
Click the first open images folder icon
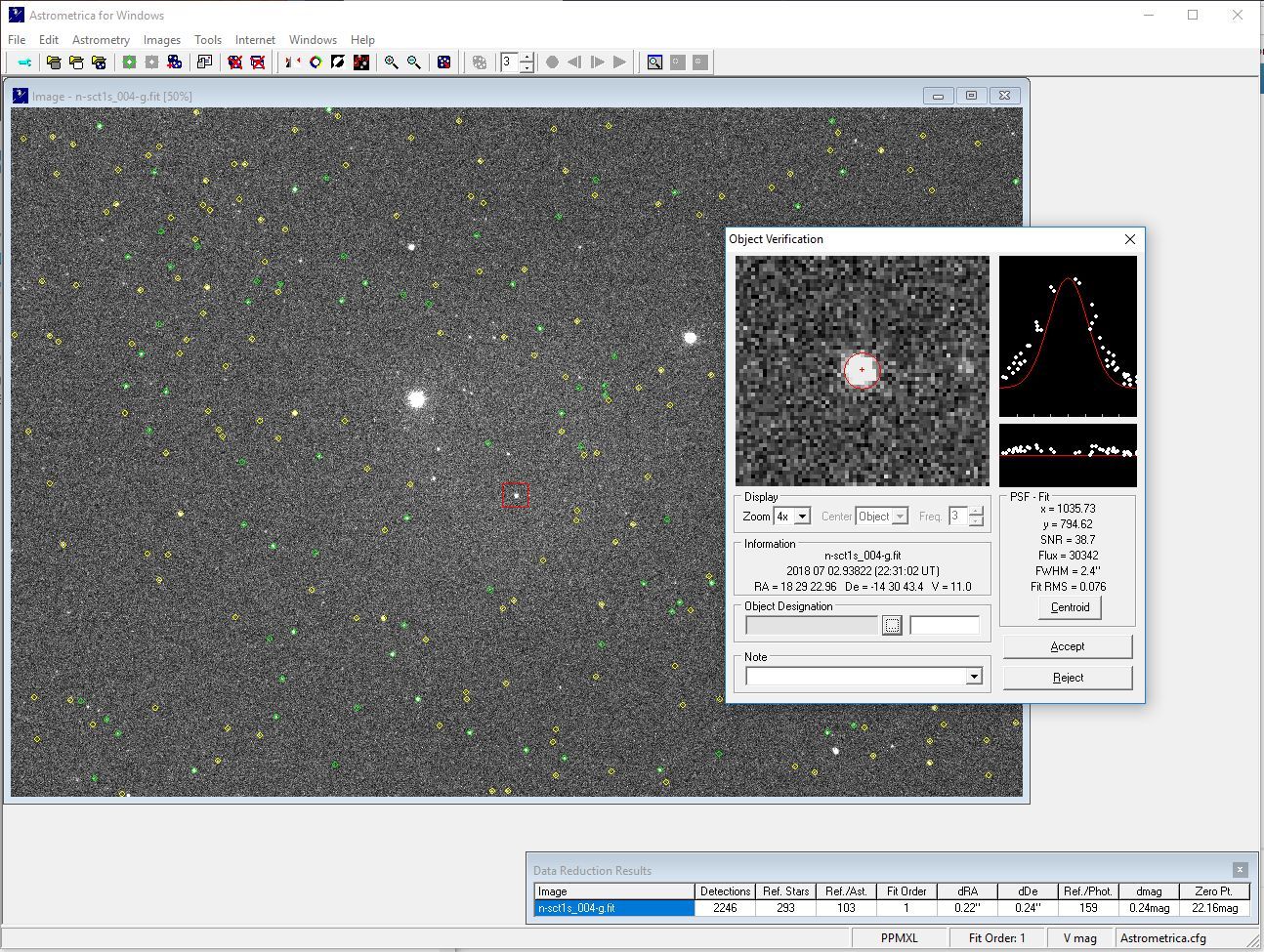(x=54, y=62)
